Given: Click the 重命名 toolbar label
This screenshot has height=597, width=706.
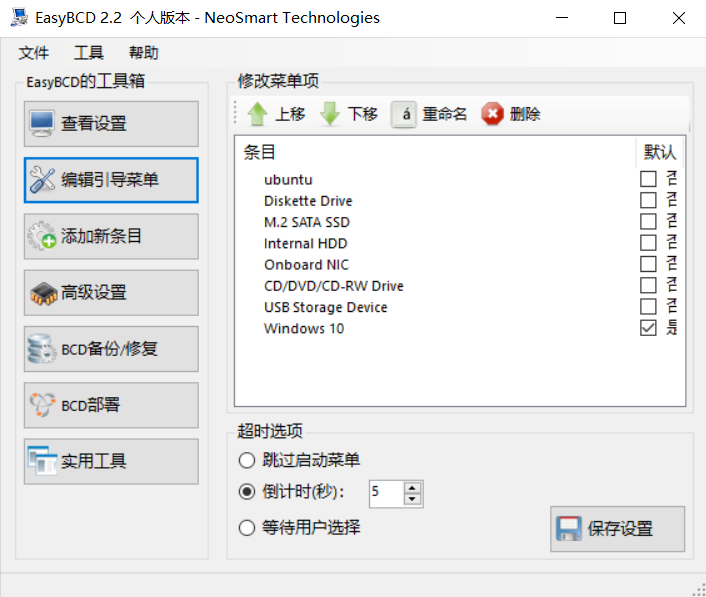Looking at the screenshot, I should pos(444,114).
